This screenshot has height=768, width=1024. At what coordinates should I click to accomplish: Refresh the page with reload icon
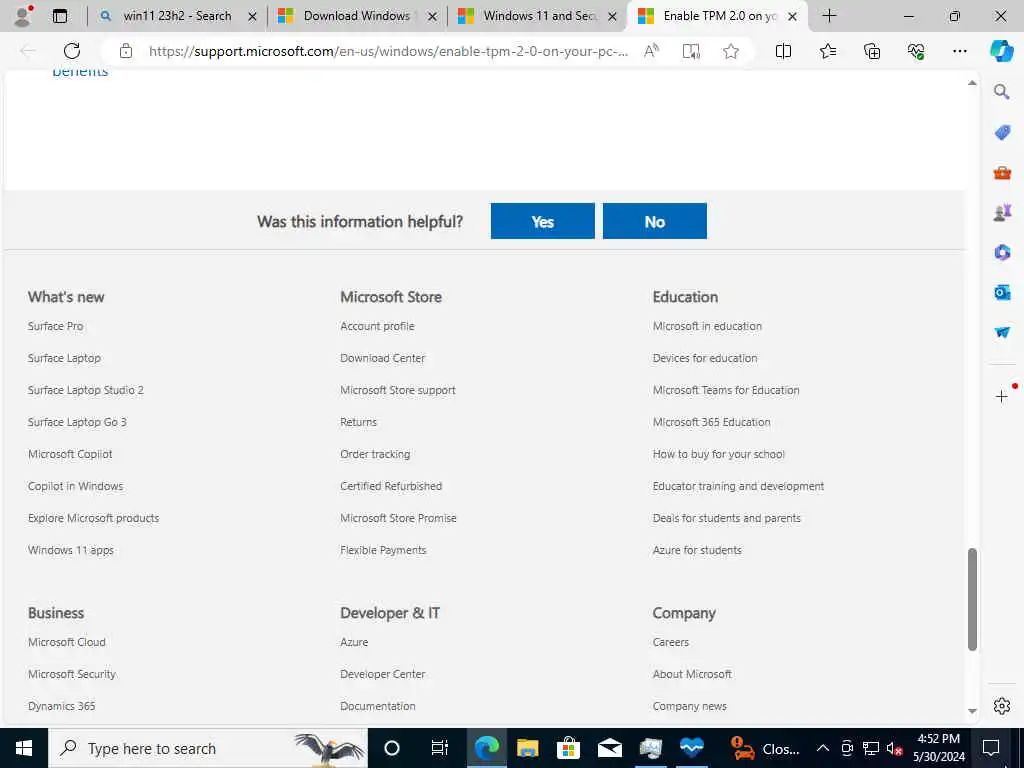click(72, 51)
